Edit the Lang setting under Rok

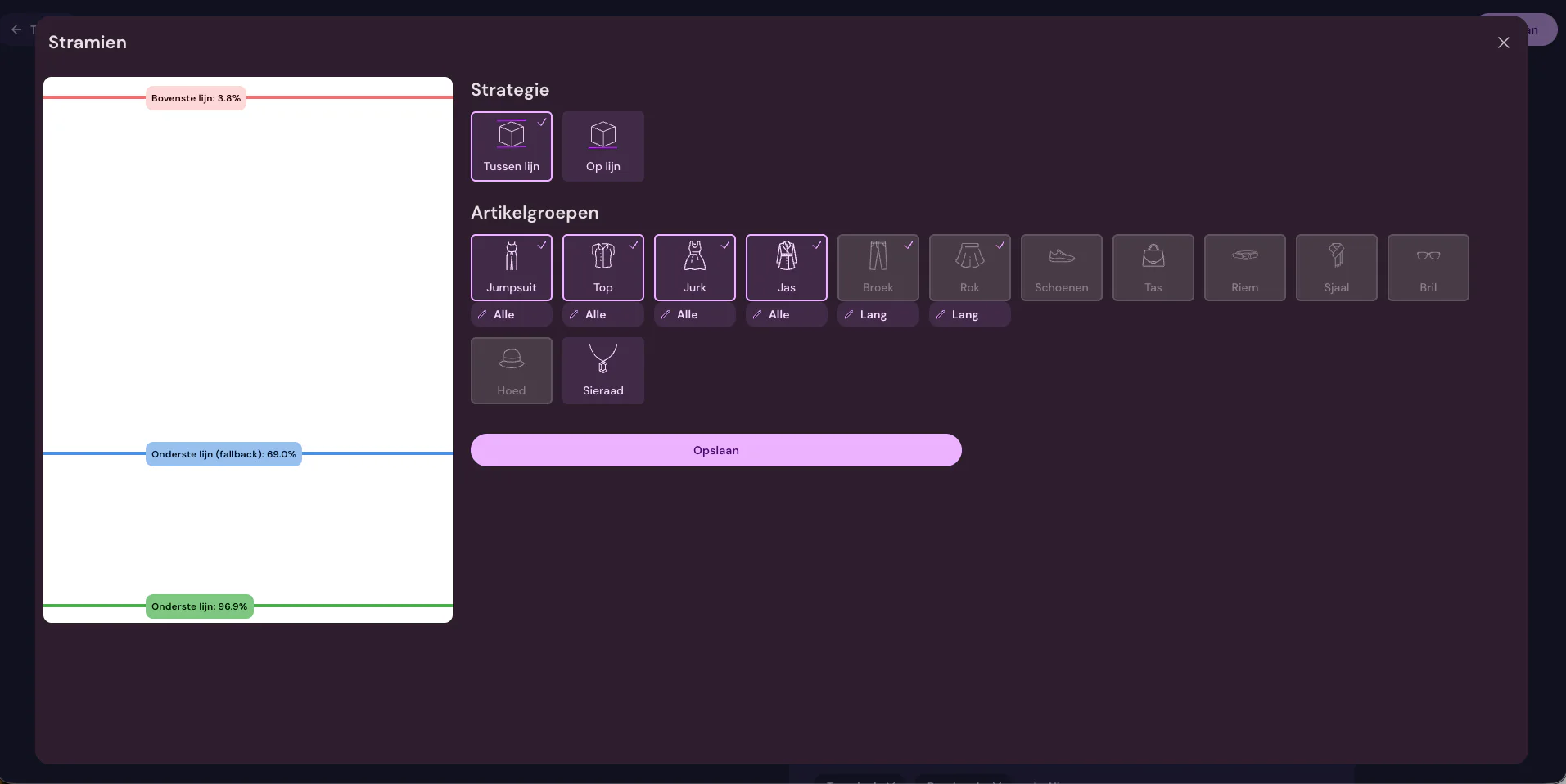[970, 314]
